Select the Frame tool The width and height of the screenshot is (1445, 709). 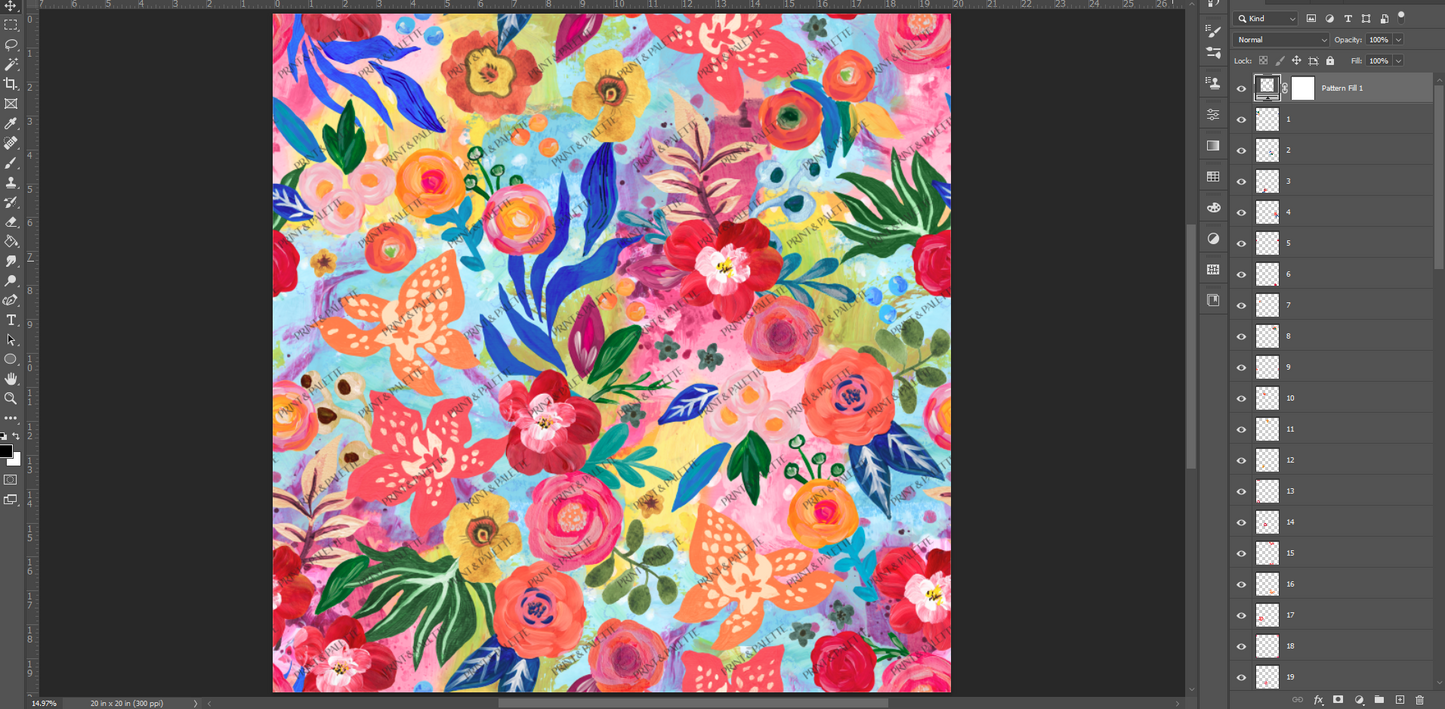(x=11, y=104)
